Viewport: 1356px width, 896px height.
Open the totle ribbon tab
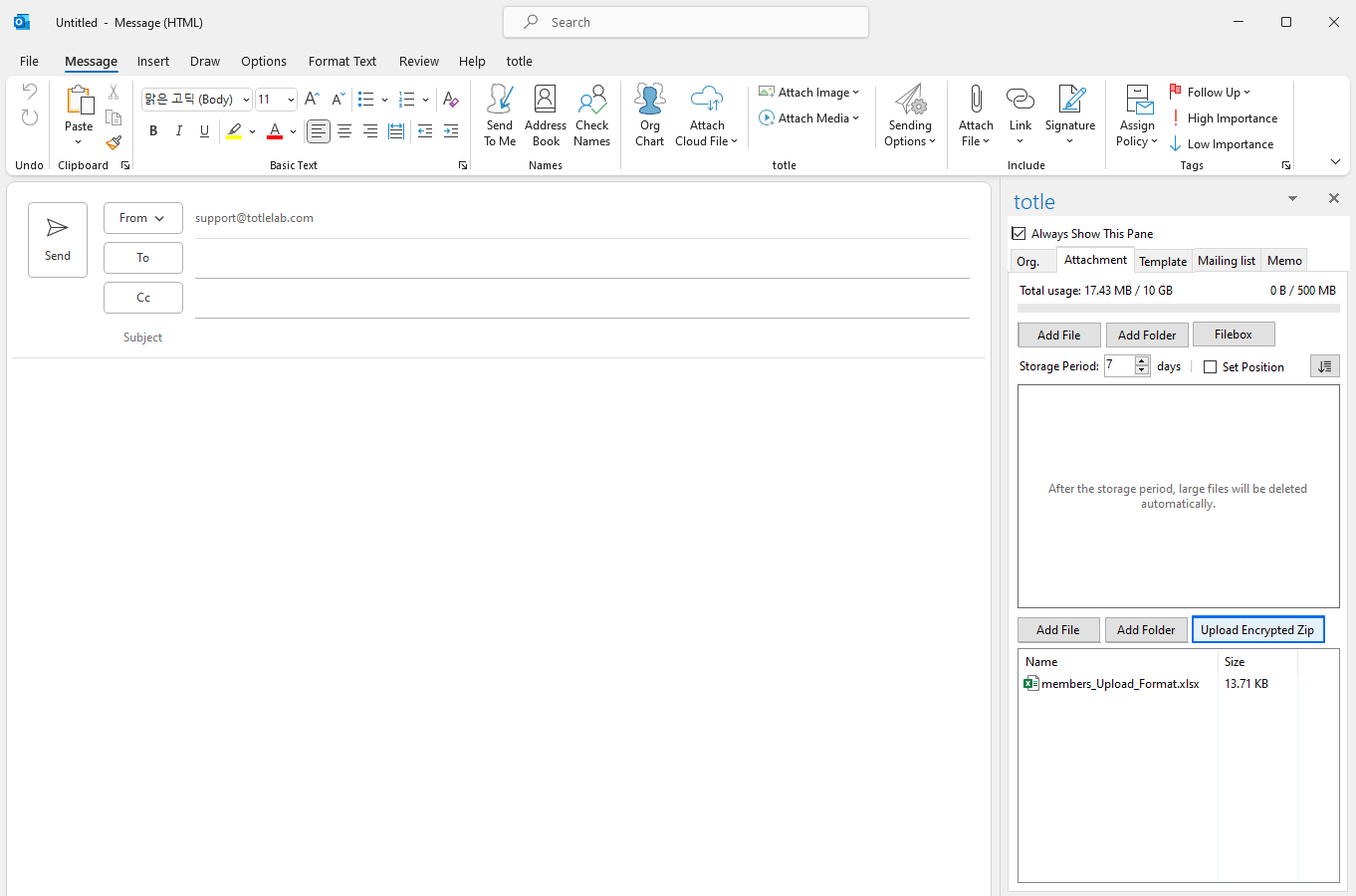pos(520,61)
